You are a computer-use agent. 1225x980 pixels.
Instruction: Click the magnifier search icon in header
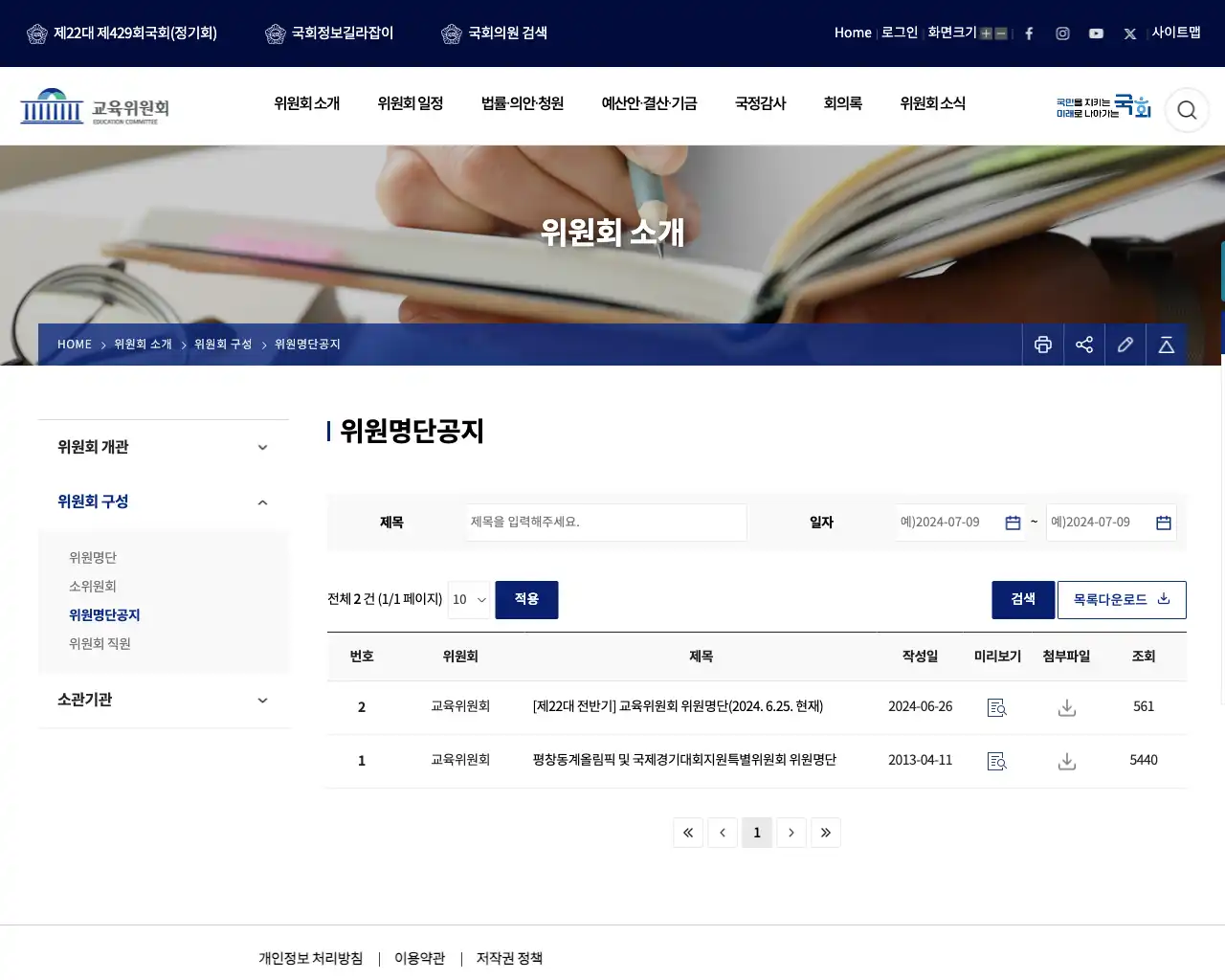pyautogui.click(x=1187, y=110)
